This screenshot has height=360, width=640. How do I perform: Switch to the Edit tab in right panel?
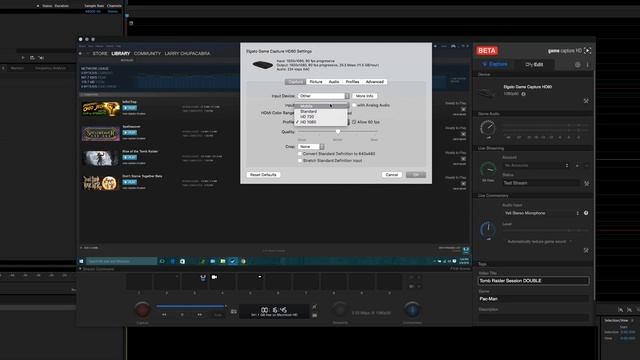534,64
